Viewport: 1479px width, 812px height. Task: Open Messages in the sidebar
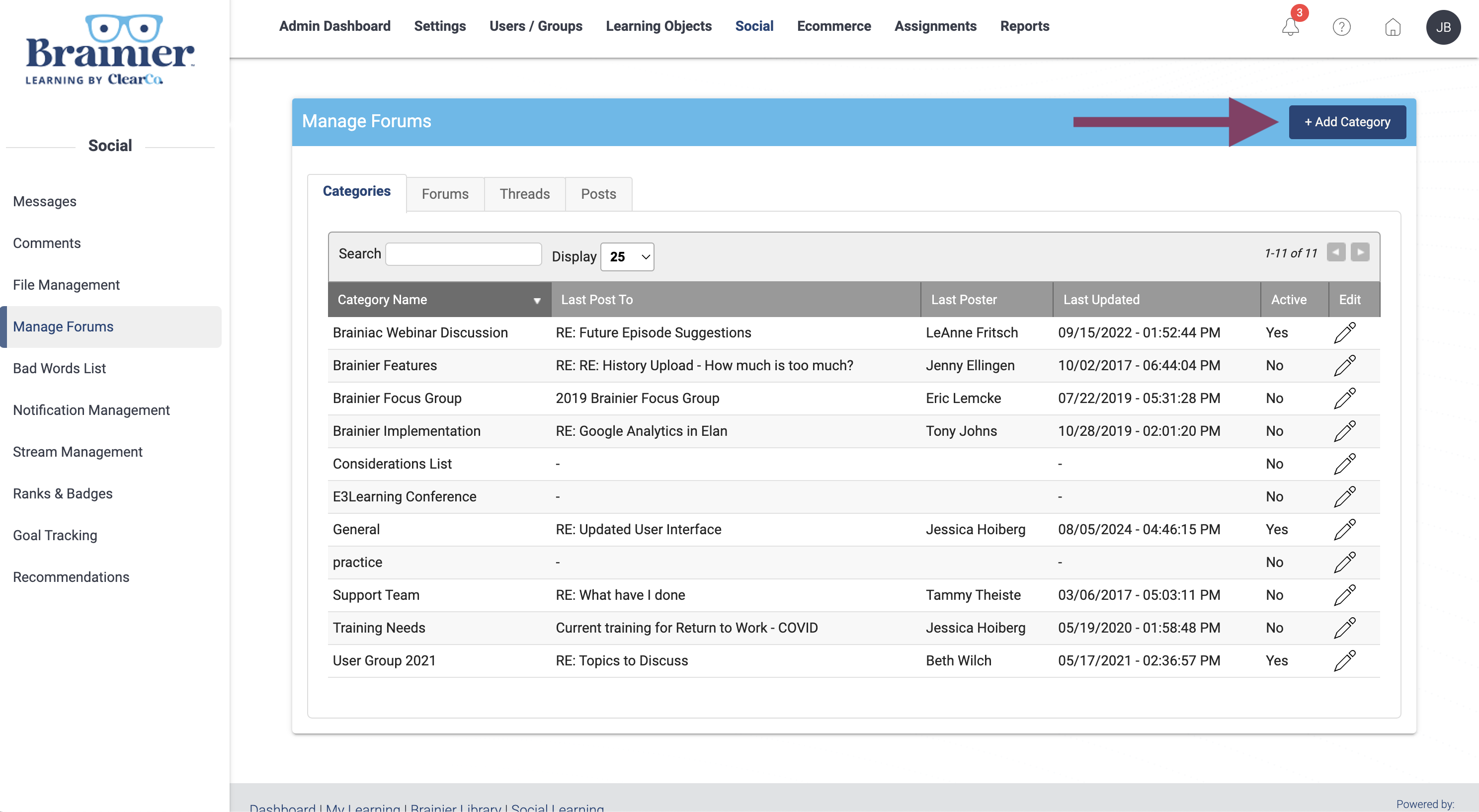point(45,202)
